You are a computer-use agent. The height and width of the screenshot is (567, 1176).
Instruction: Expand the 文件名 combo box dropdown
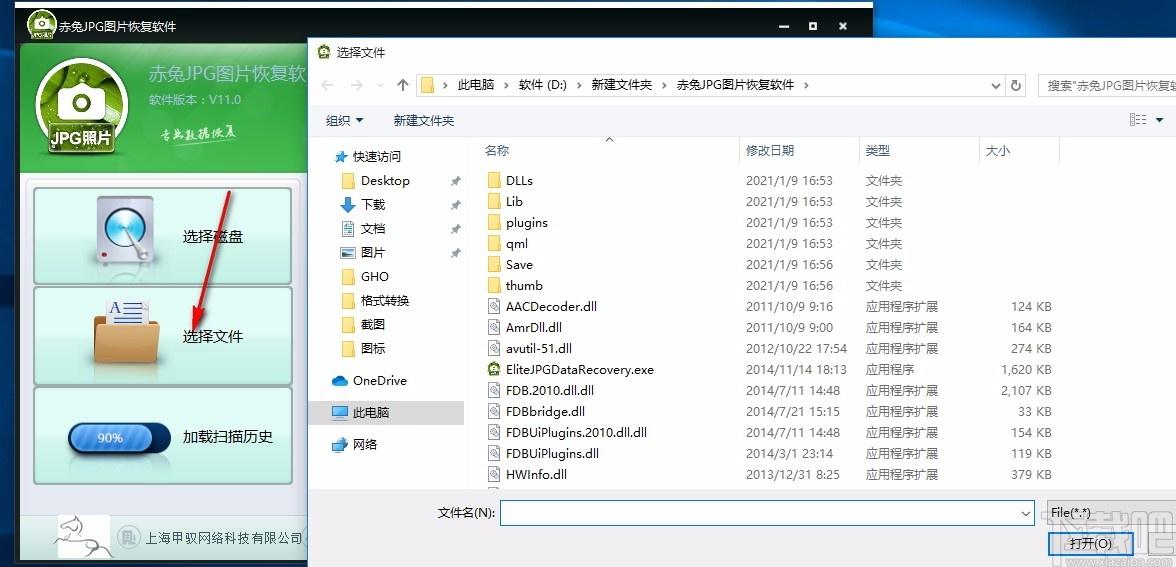click(x=1026, y=514)
